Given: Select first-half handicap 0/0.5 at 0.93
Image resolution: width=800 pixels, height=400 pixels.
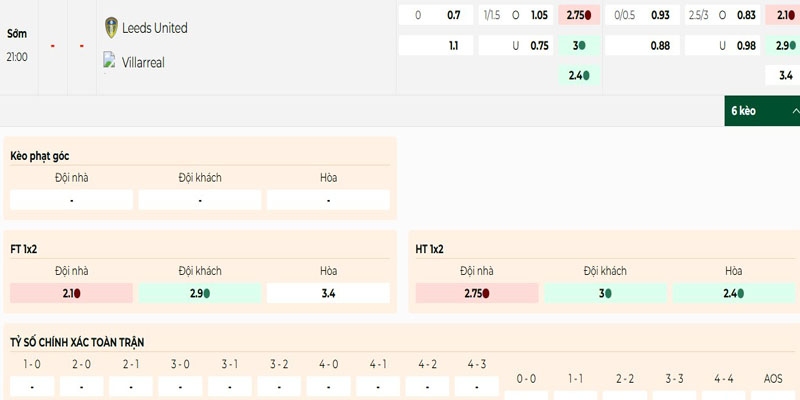Looking at the screenshot, I should point(641,15).
